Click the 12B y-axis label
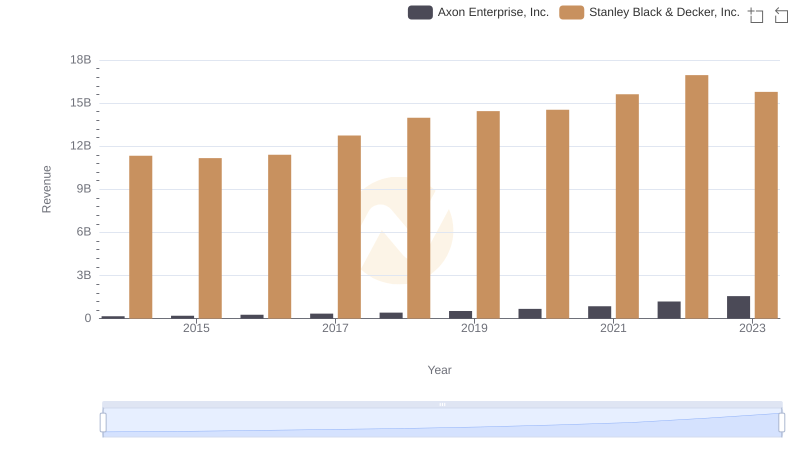800x461 pixels. coord(81,146)
